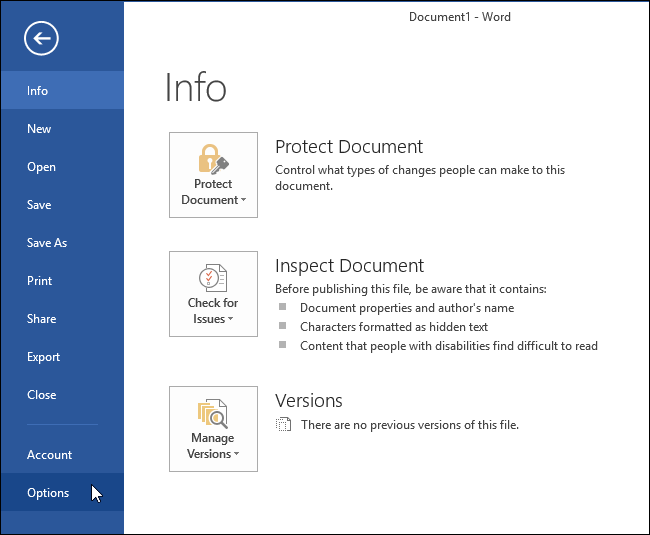Click the Manage Versions magnifier icon
650x535 pixels.
(x=213, y=413)
